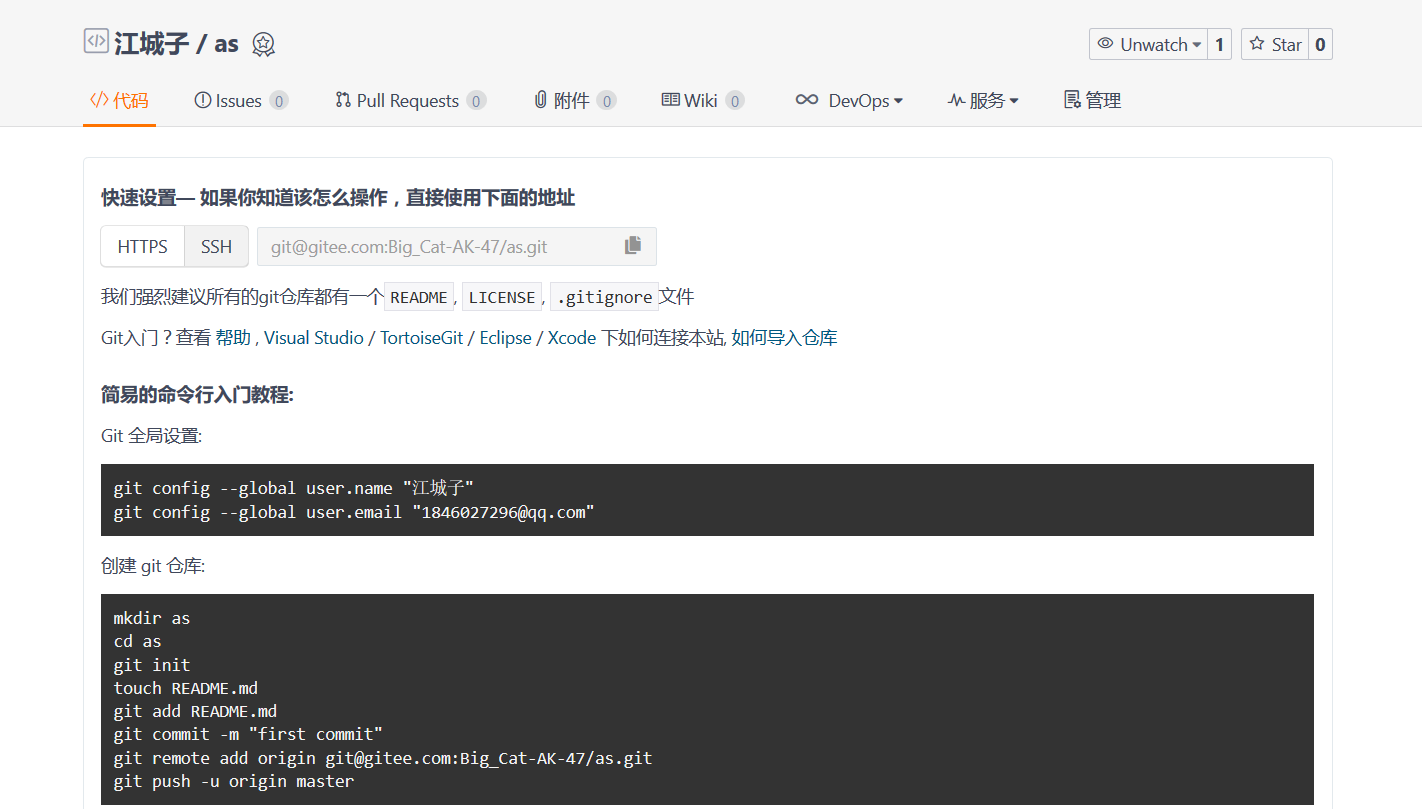This screenshot has width=1422, height=809.
Task: Click the 江城子 owner link
Action: pyautogui.click(x=151, y=44)
